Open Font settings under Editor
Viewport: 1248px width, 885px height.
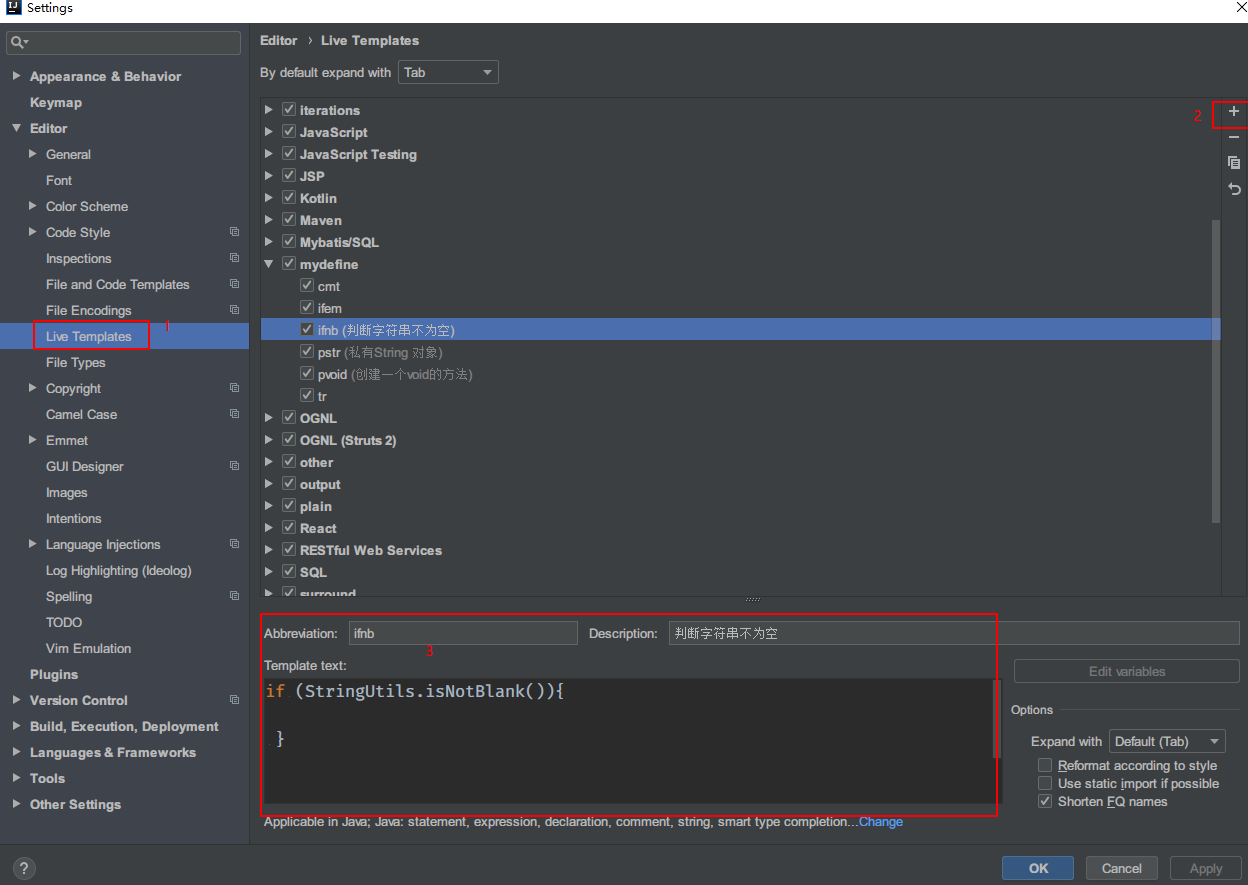59,180
